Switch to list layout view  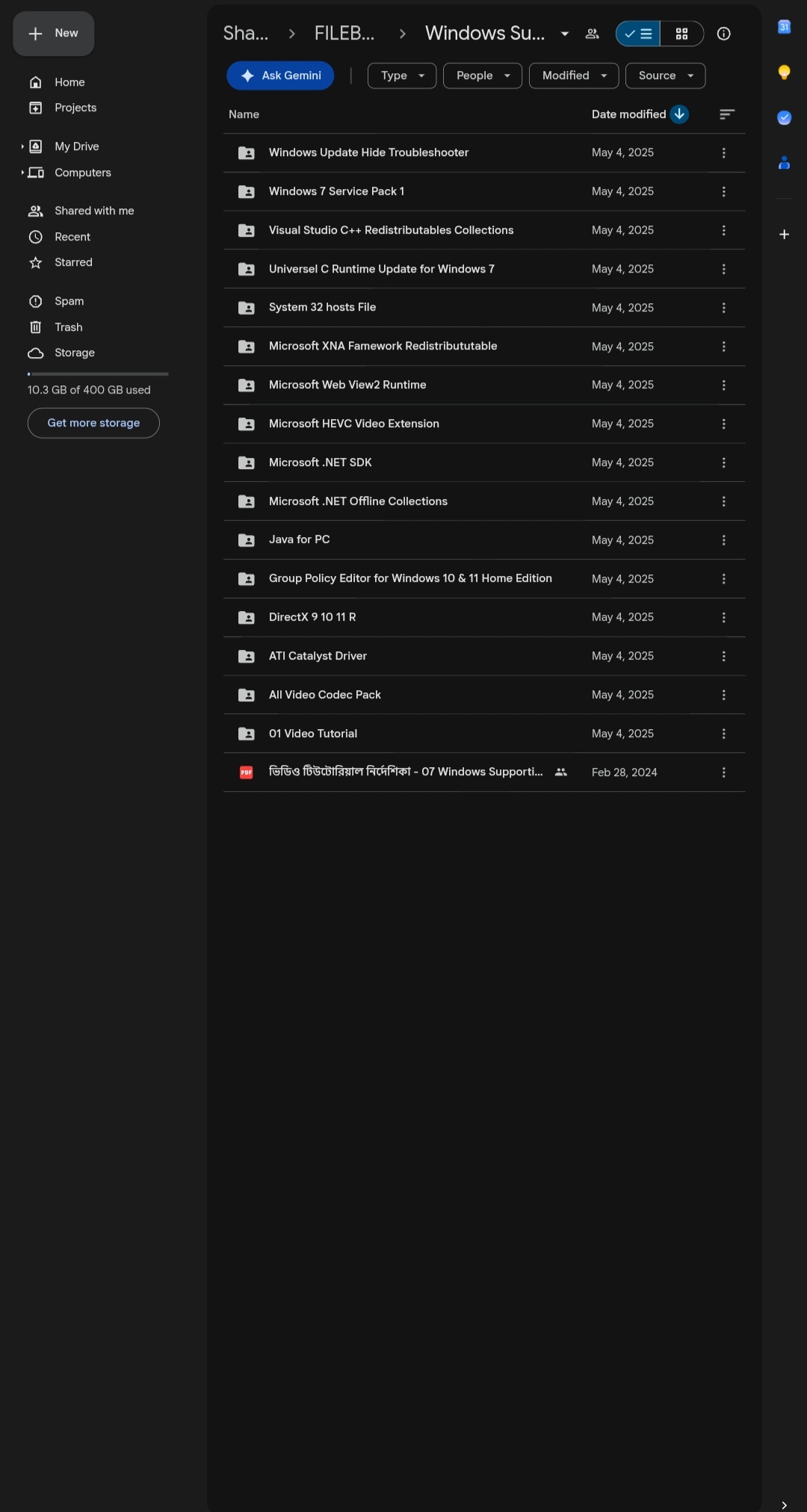(x=638, y=34)
